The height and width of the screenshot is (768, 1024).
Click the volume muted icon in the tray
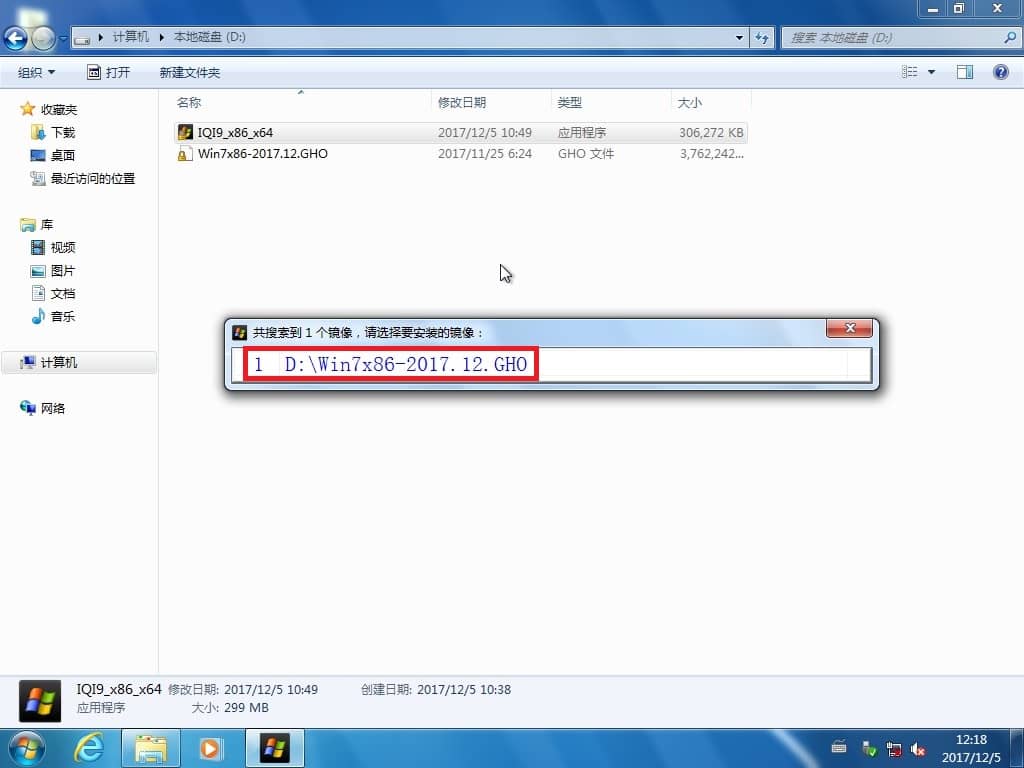(x=918, y=749)
